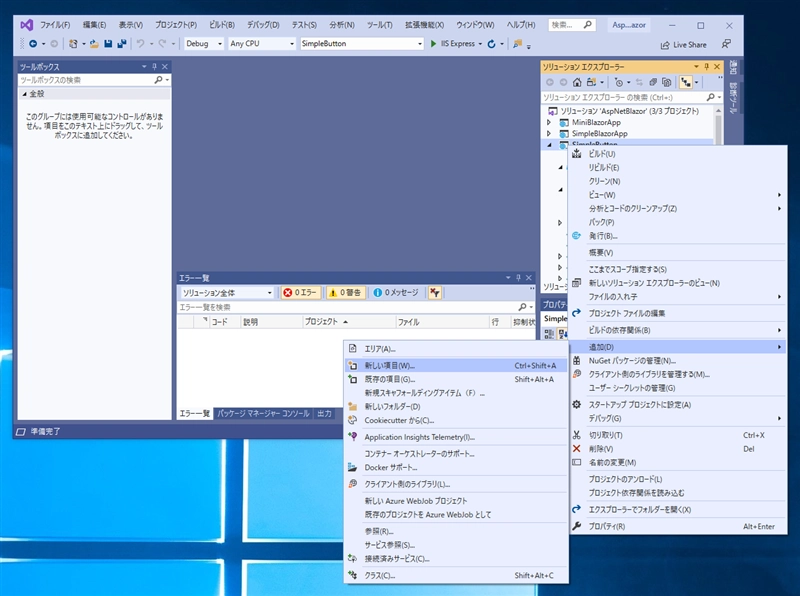Toggle the 0 エラー errors filter
Image resolution: width=800 pixels, height=596 pixels.
[301, 292]
